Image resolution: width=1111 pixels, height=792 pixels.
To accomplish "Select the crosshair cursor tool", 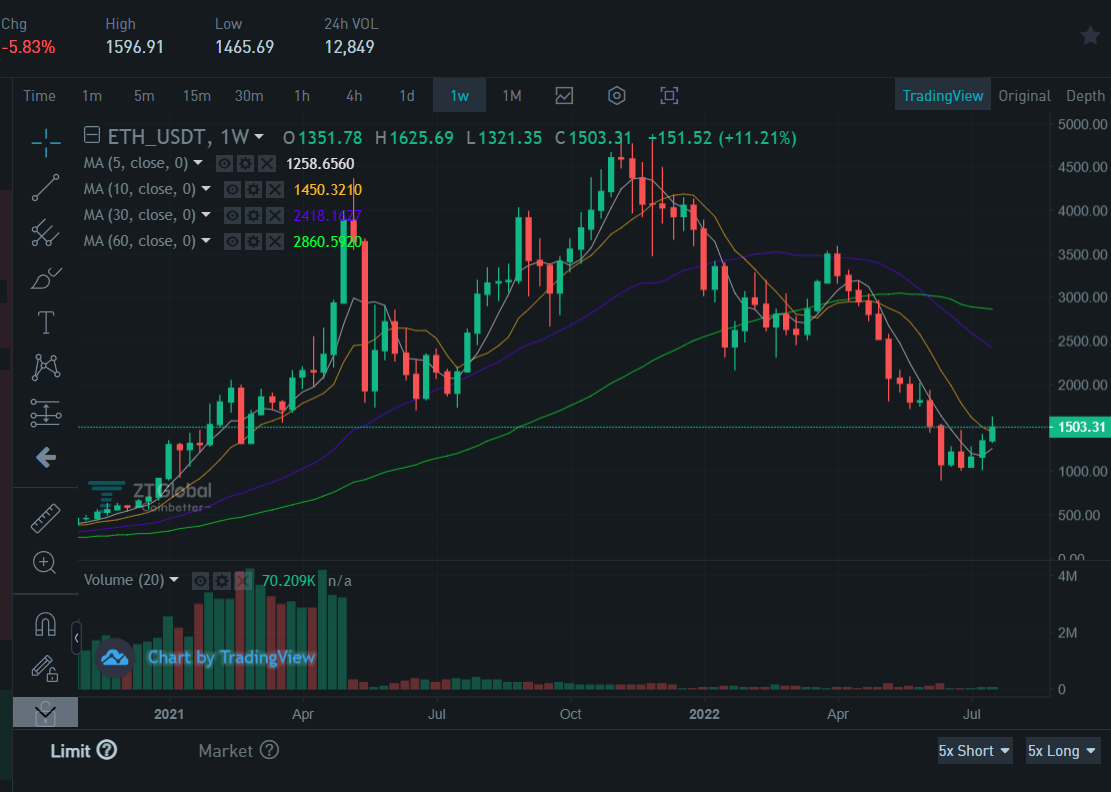I will click(45, 143).
